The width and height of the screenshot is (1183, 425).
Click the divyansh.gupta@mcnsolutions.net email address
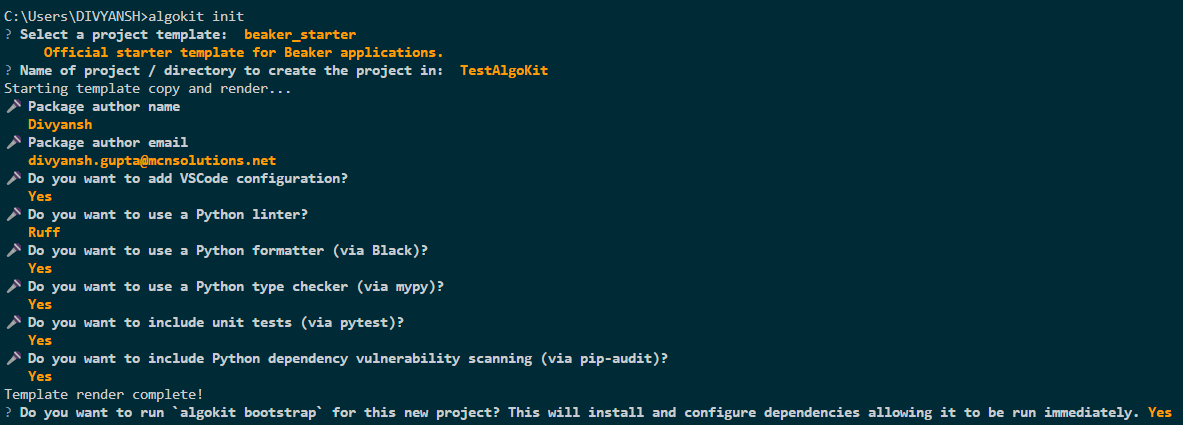(152, 160)
